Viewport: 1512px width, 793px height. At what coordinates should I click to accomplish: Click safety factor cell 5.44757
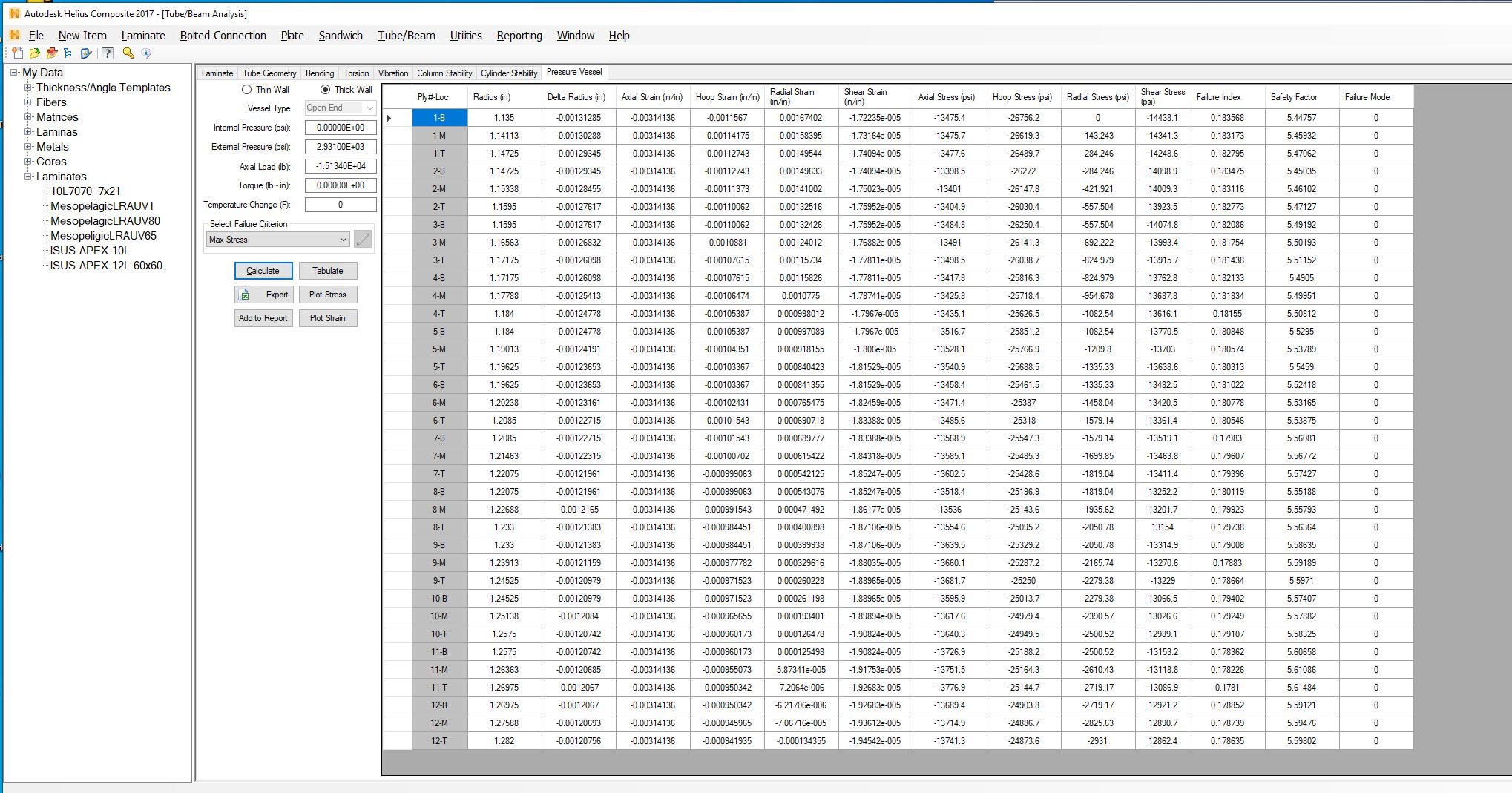(1302, 118)
